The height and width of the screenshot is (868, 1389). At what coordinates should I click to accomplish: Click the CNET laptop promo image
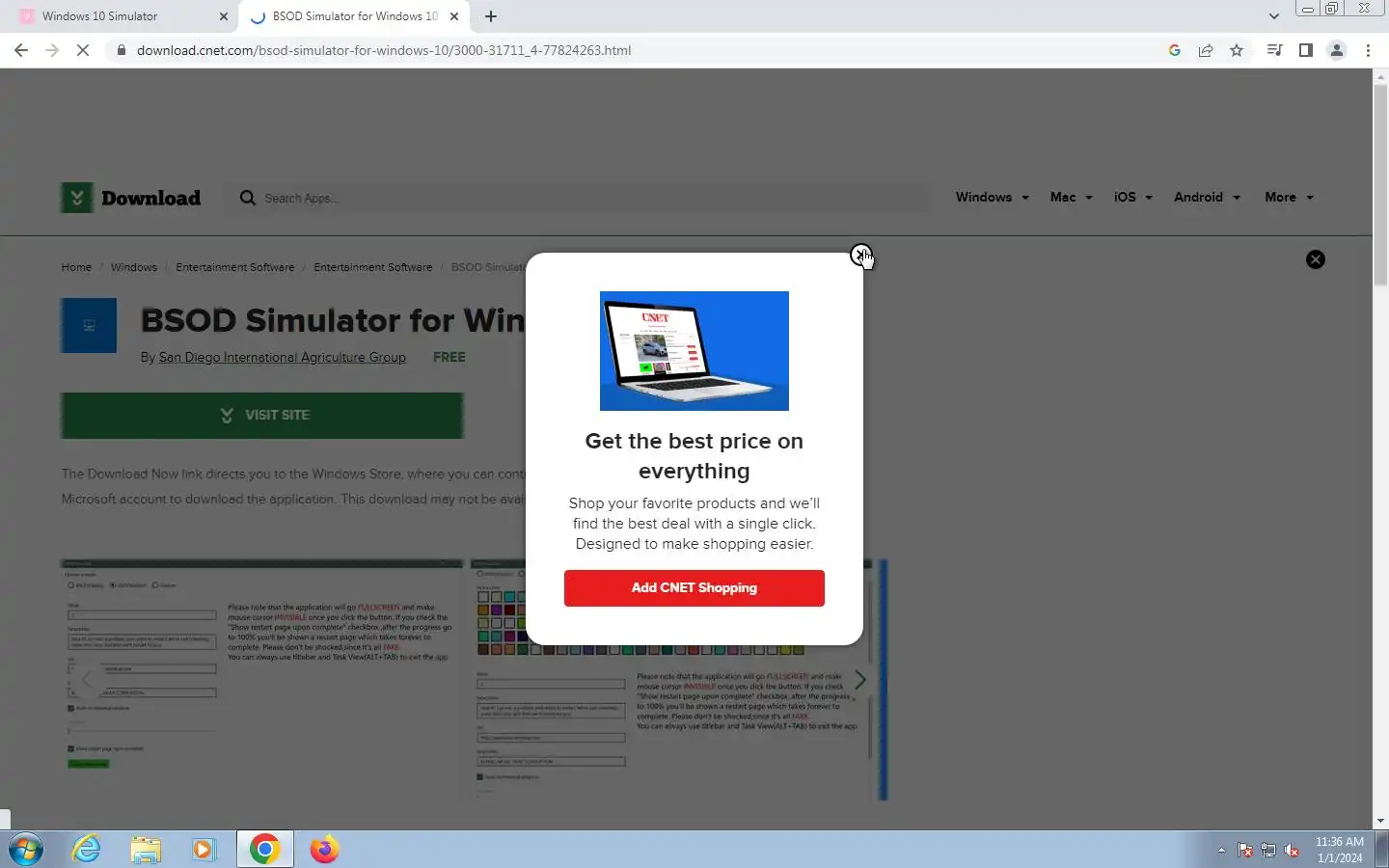point(694,351)
